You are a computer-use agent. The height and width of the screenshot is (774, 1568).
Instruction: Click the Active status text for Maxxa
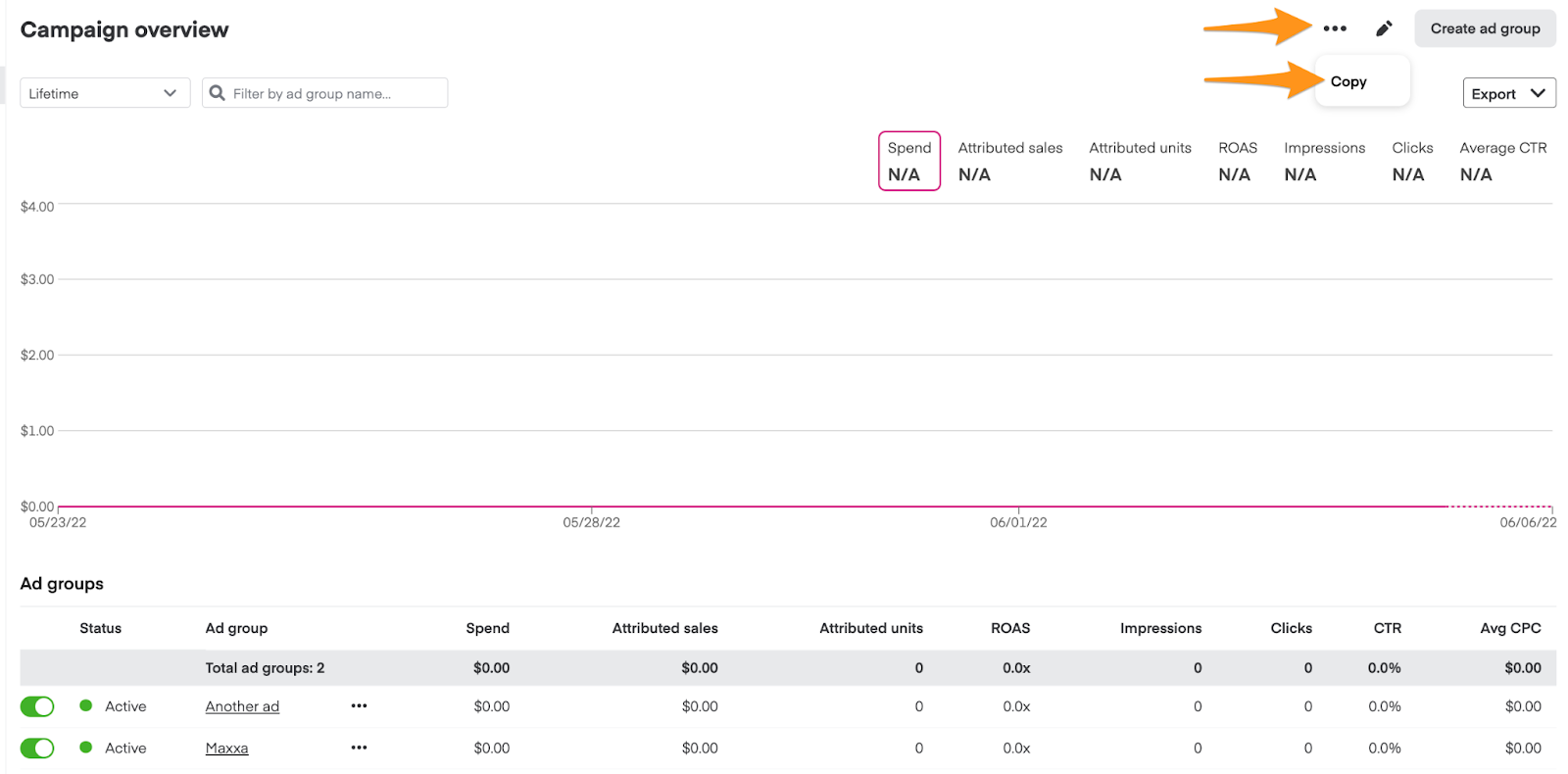point(125,749)
